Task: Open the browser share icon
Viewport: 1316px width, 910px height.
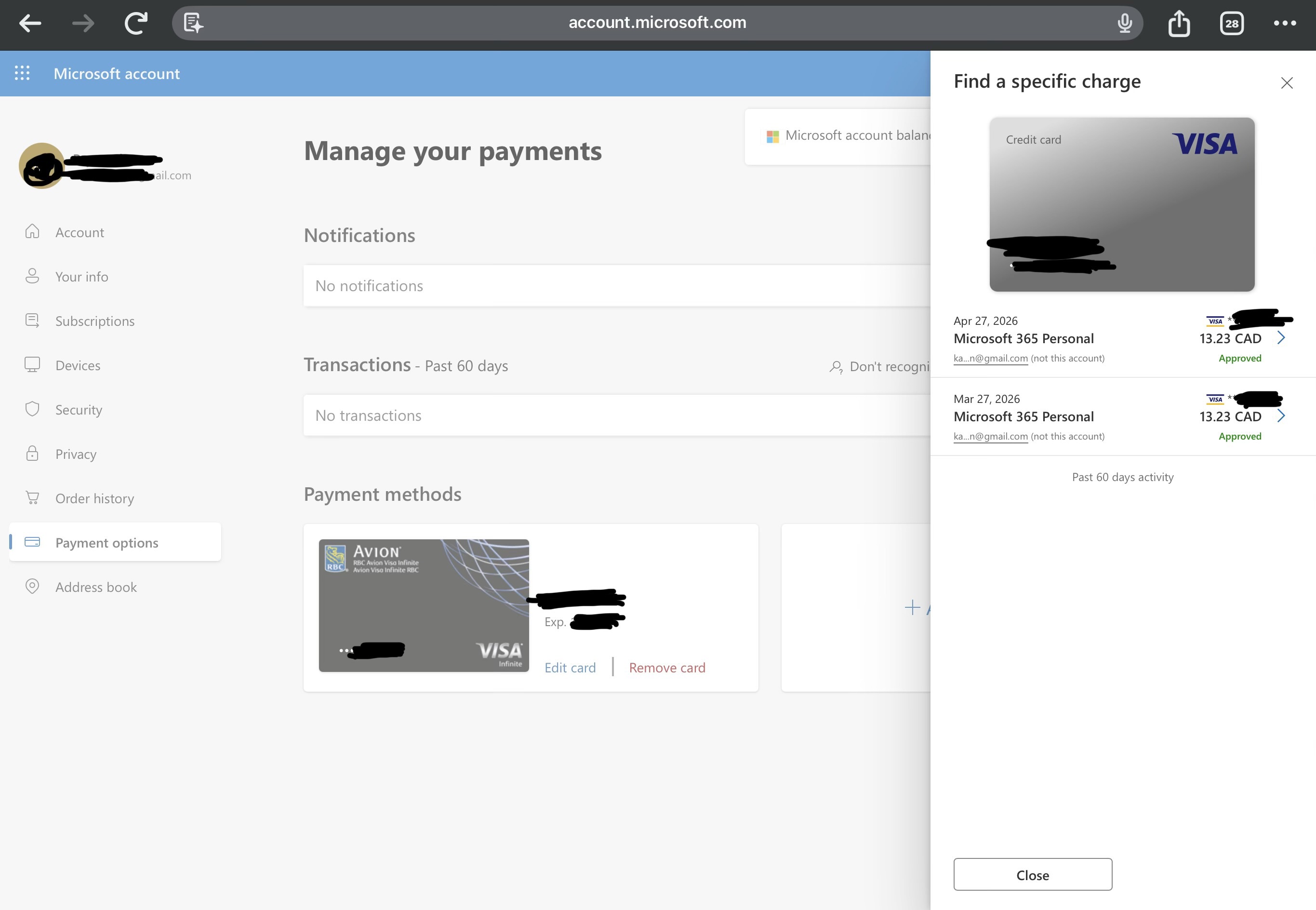Action: [x=1179, y=24]
